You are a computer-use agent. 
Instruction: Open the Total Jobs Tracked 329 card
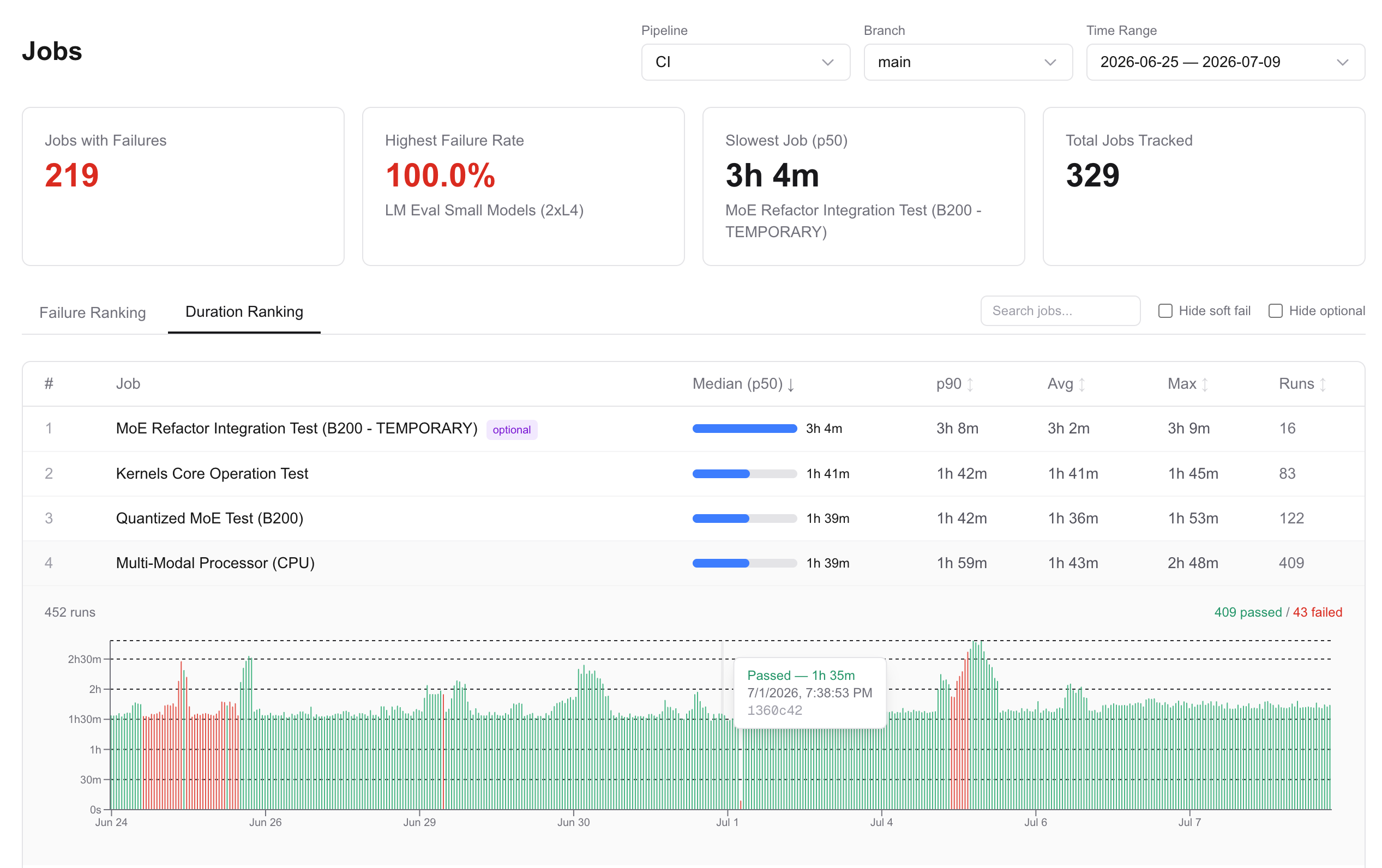[x=1204, y=186]
